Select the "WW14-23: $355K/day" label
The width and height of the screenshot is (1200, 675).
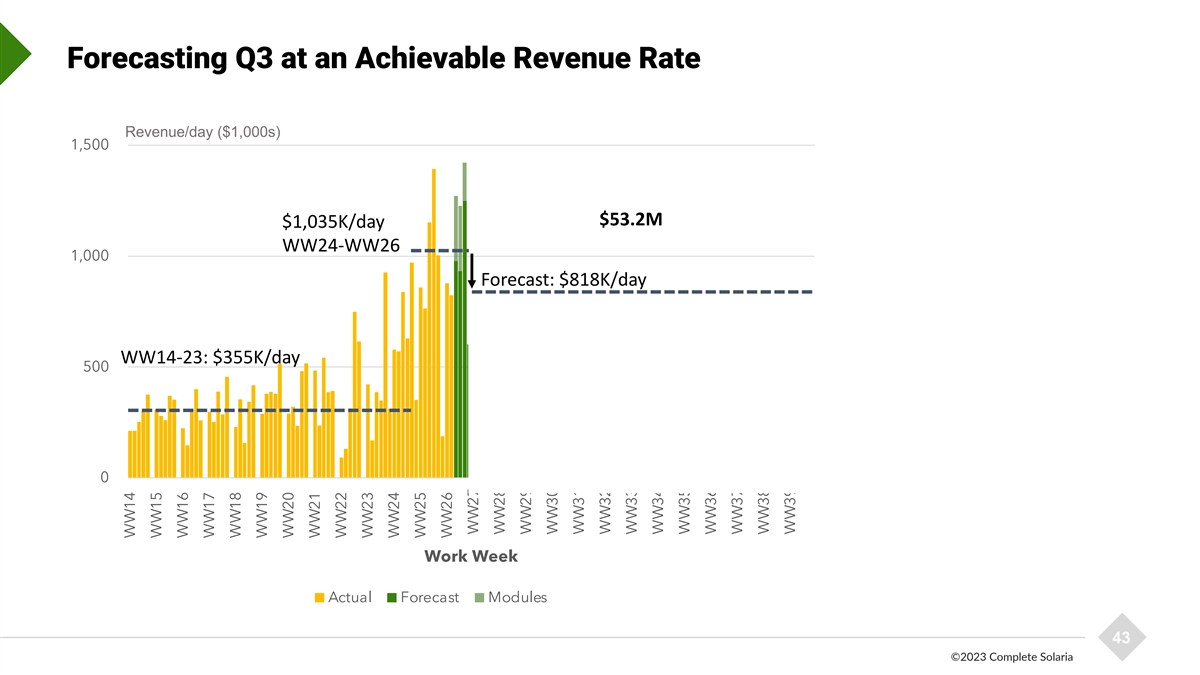[210, 357]
